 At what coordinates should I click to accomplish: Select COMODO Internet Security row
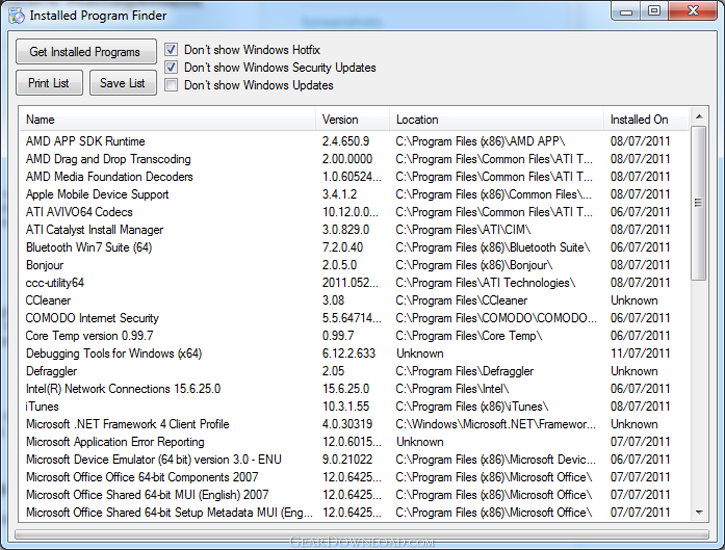[355, 318]
